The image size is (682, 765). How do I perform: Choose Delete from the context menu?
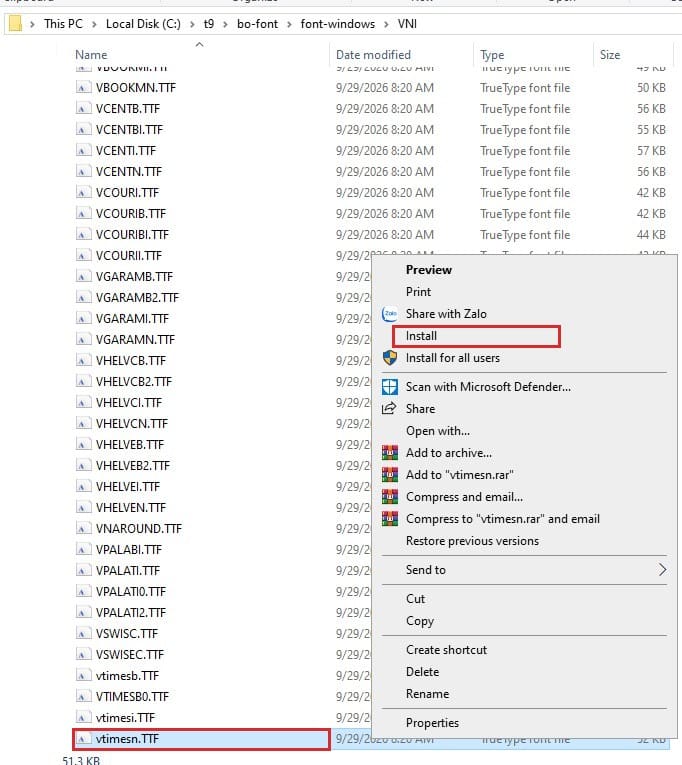(422, 672)
